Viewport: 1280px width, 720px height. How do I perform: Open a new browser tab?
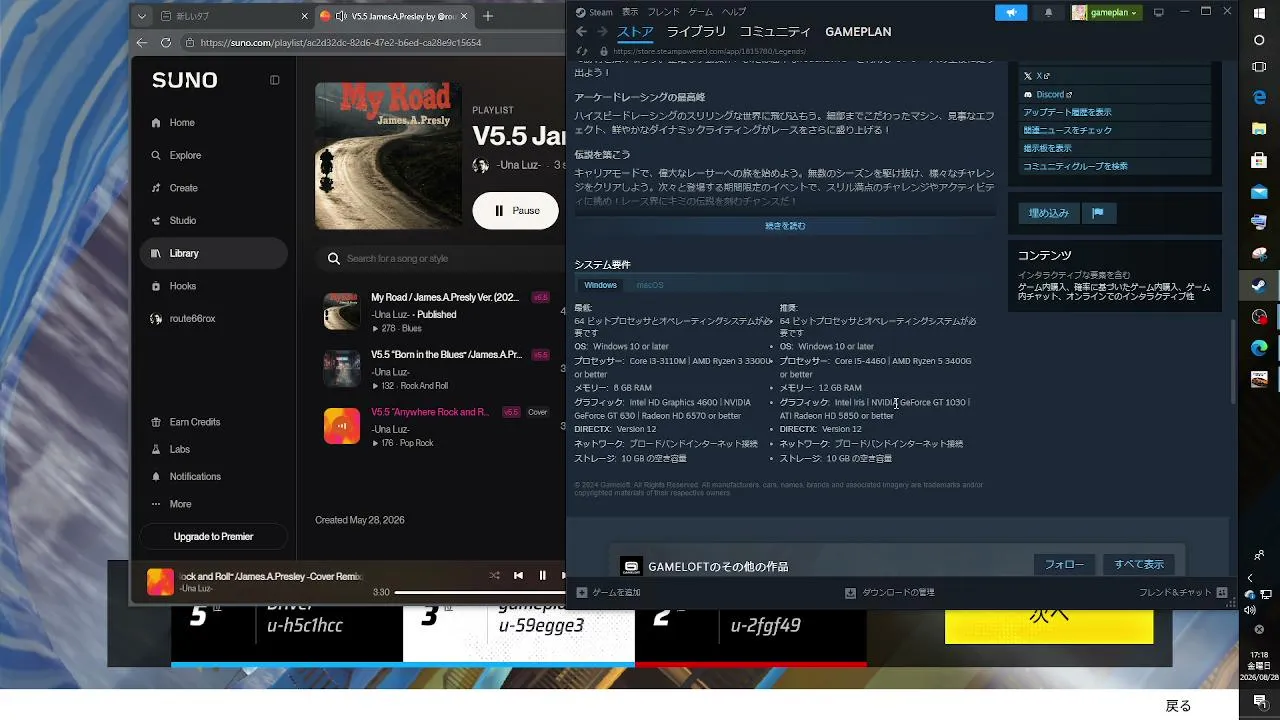click(x=488, y=16)
